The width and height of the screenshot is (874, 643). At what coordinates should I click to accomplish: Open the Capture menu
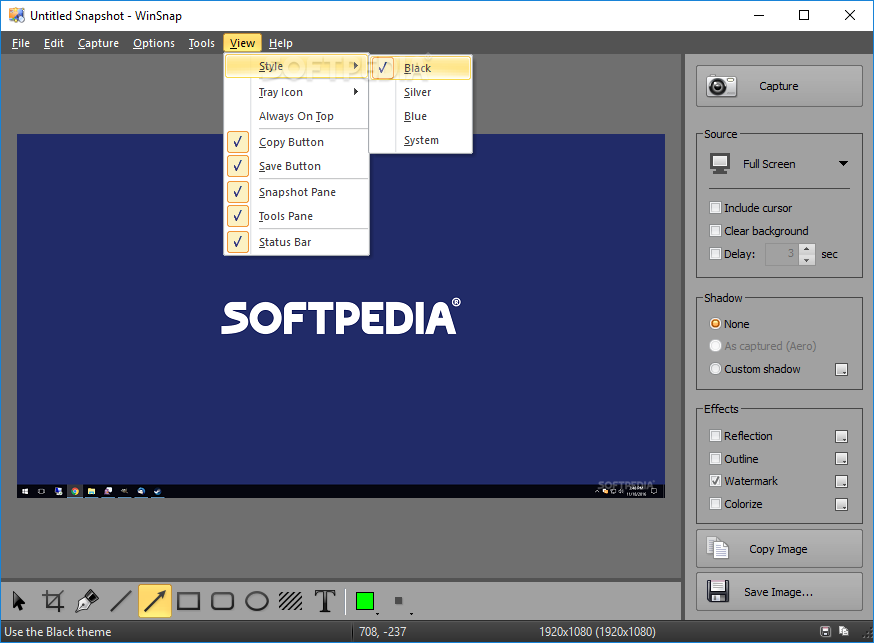tap(98, 43)
